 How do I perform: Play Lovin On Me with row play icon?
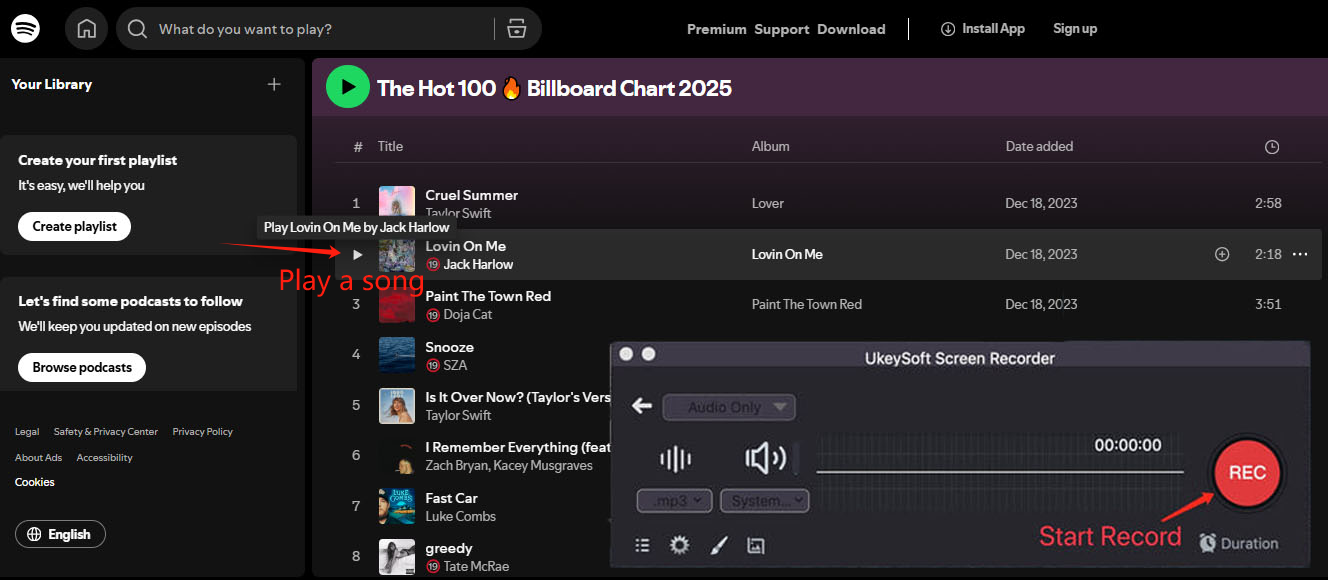(x=358, y=255)
